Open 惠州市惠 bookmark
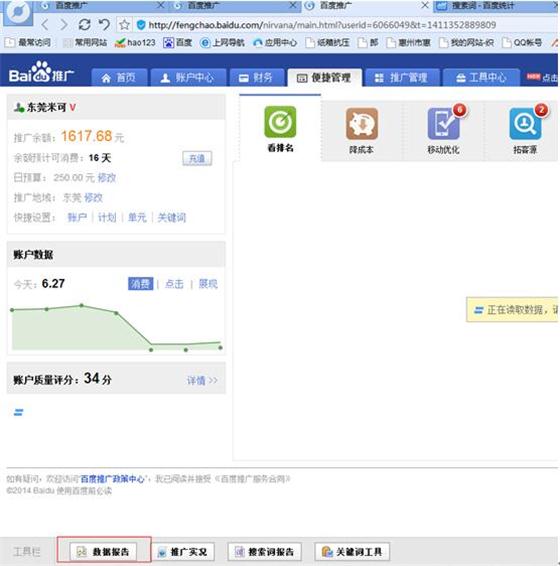The image size is (560, 566). pyautogui.click(x=408, y=43)
